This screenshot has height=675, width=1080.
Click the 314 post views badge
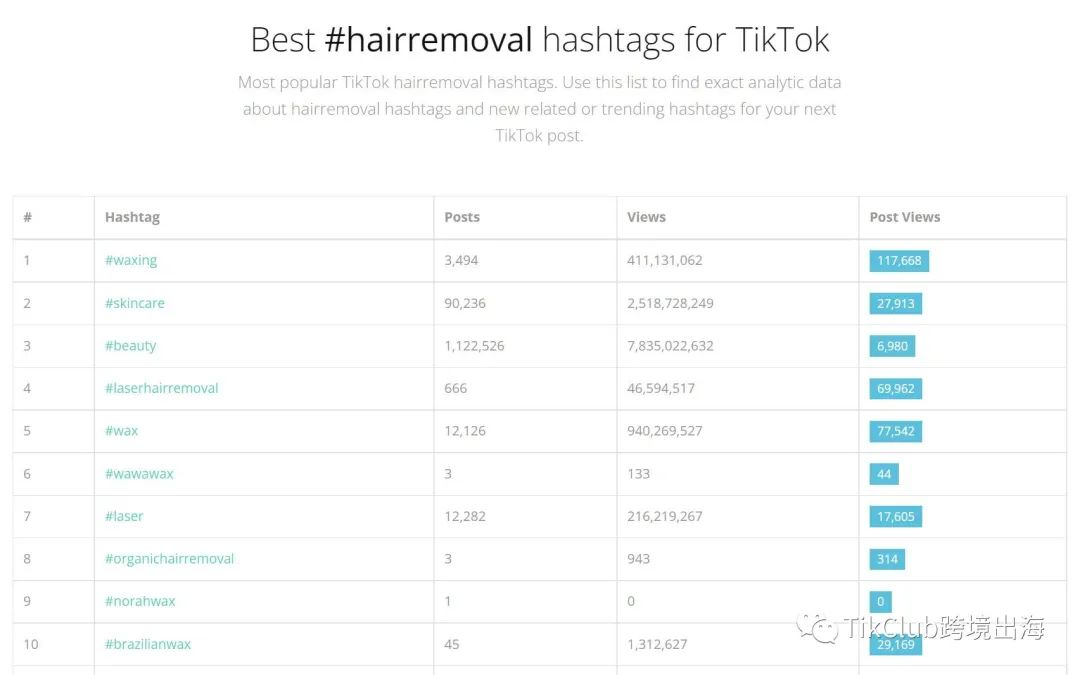point(887,560)
